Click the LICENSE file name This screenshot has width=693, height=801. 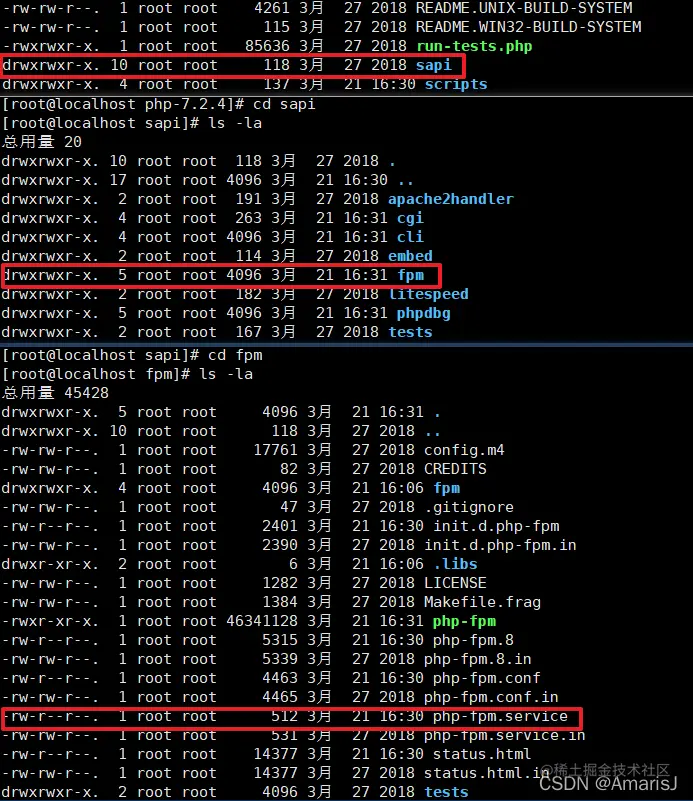point(456,583)
